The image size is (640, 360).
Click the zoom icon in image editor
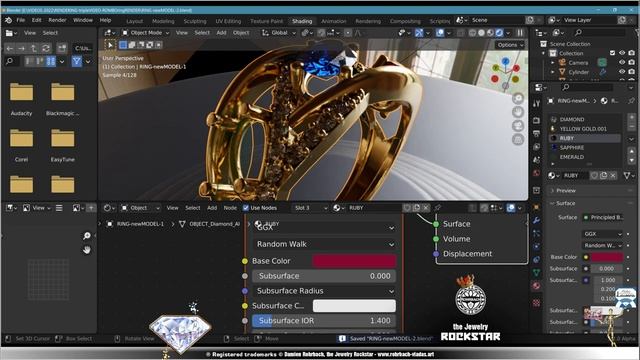pos(87,236)
